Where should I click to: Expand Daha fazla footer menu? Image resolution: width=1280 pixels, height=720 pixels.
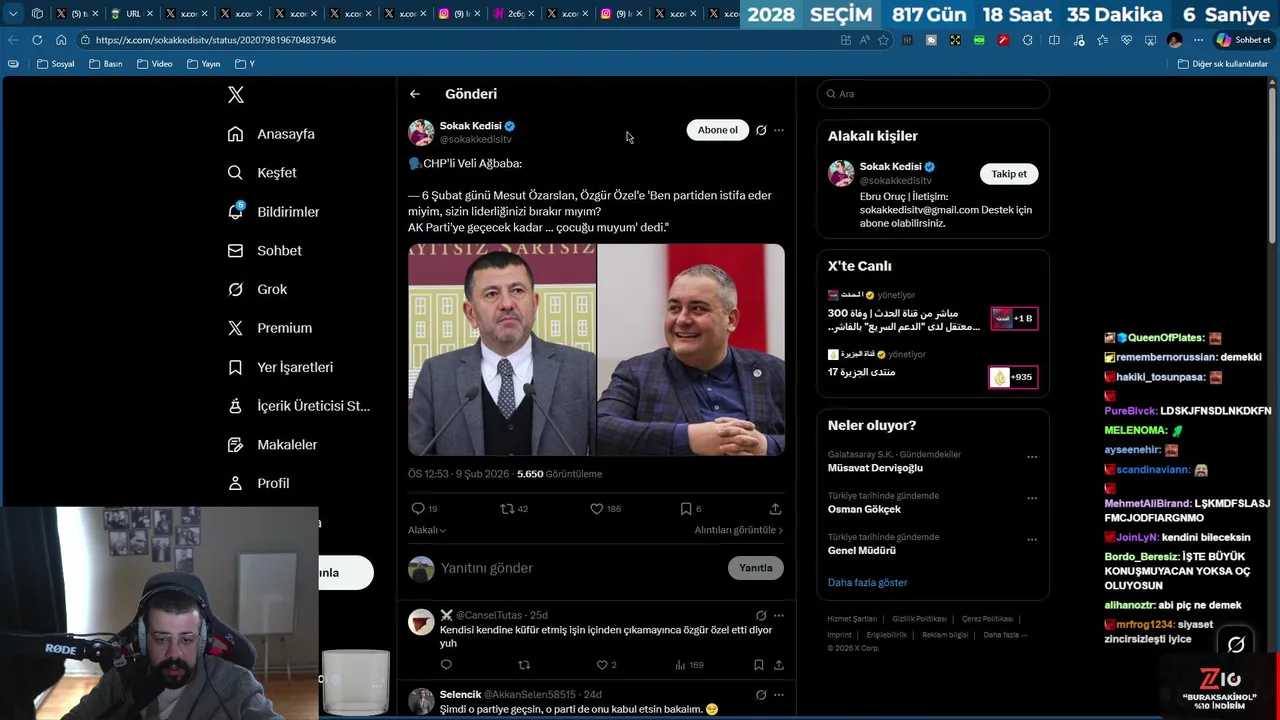point(1005,635)
